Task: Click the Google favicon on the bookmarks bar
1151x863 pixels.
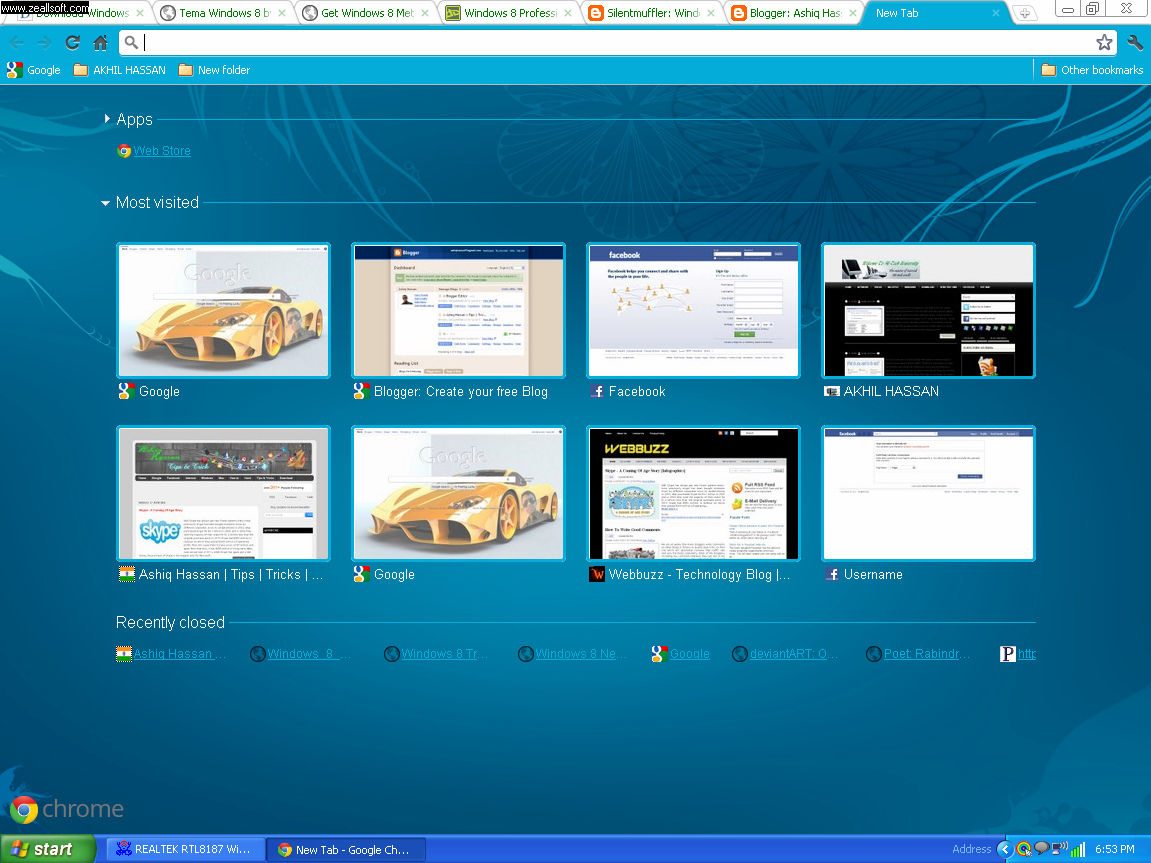Action: [12, 70]
